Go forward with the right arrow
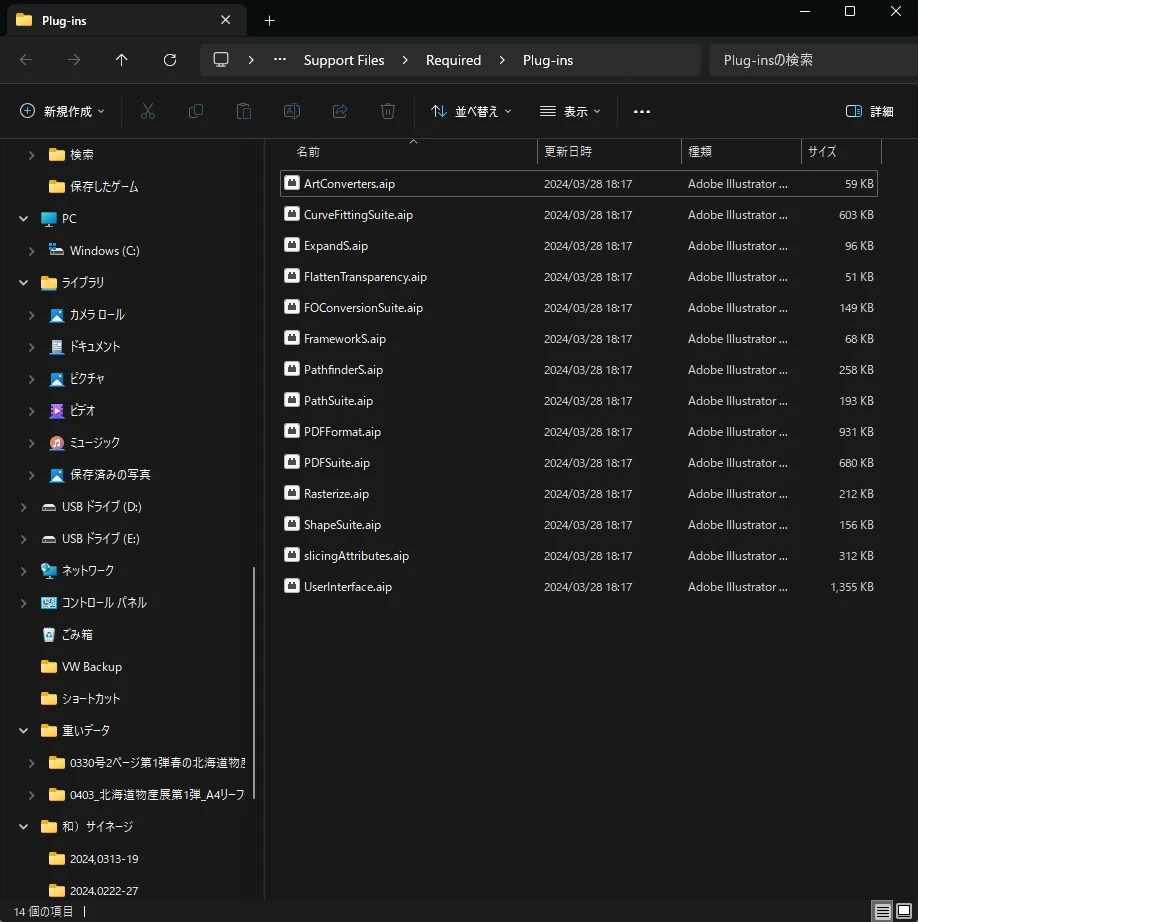This screenshot has width=1152, height=922. [x=73, y=60]
